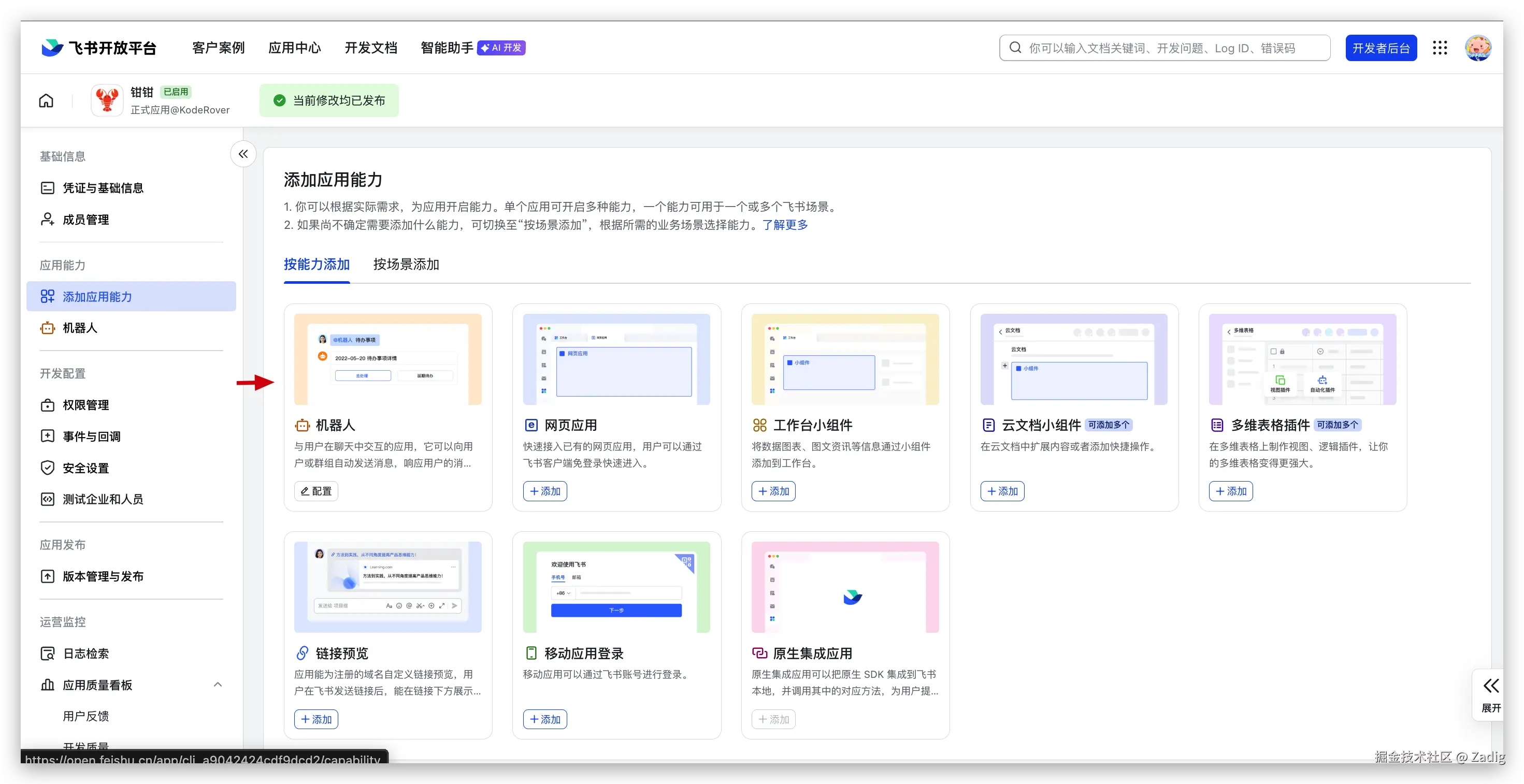This screenshot has height=784, width=1524.
Task: Open 安全设置 in sidebar
Action: (x=86, y=468)
